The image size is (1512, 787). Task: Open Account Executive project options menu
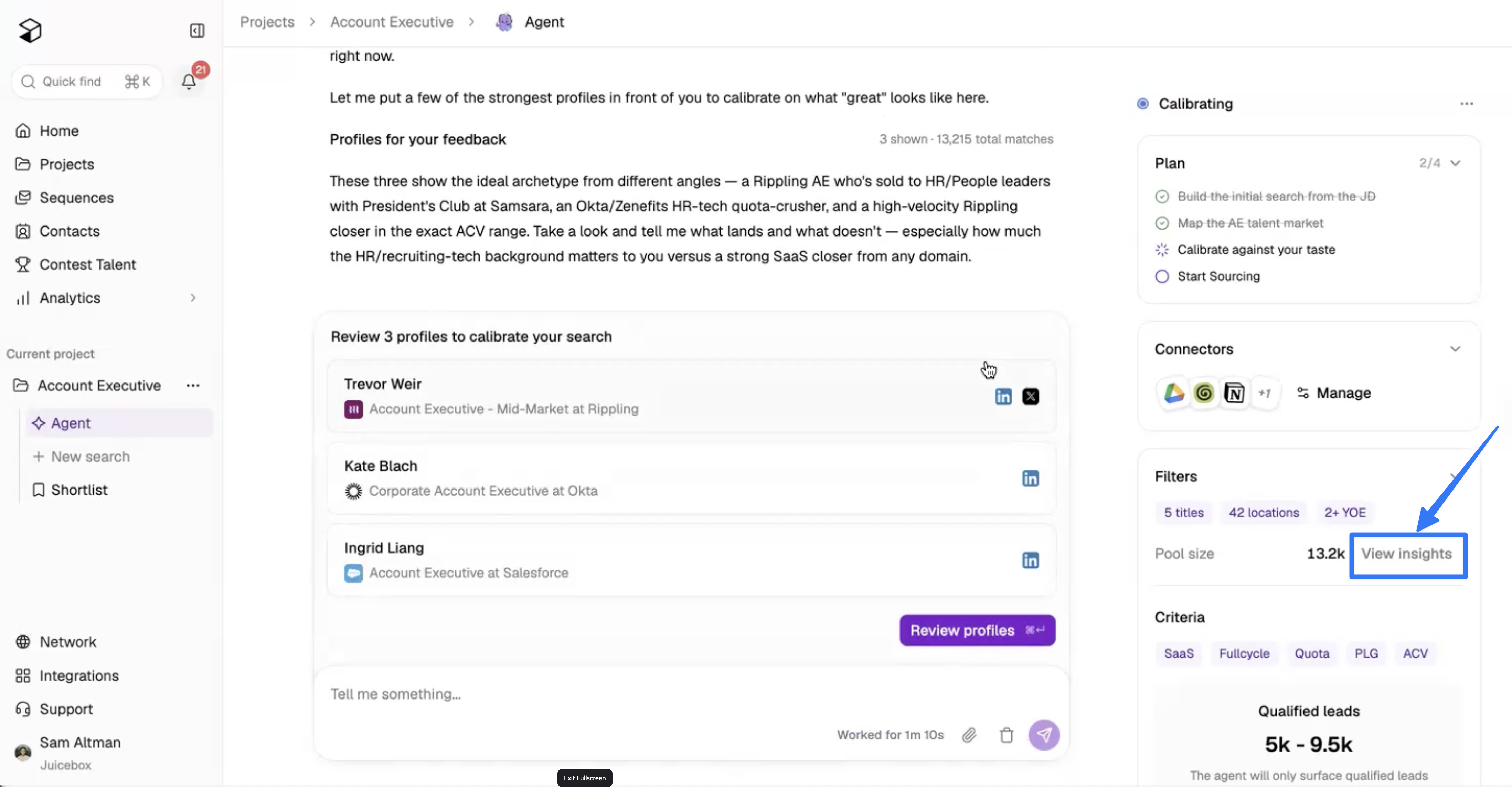(x=192, y=385)
